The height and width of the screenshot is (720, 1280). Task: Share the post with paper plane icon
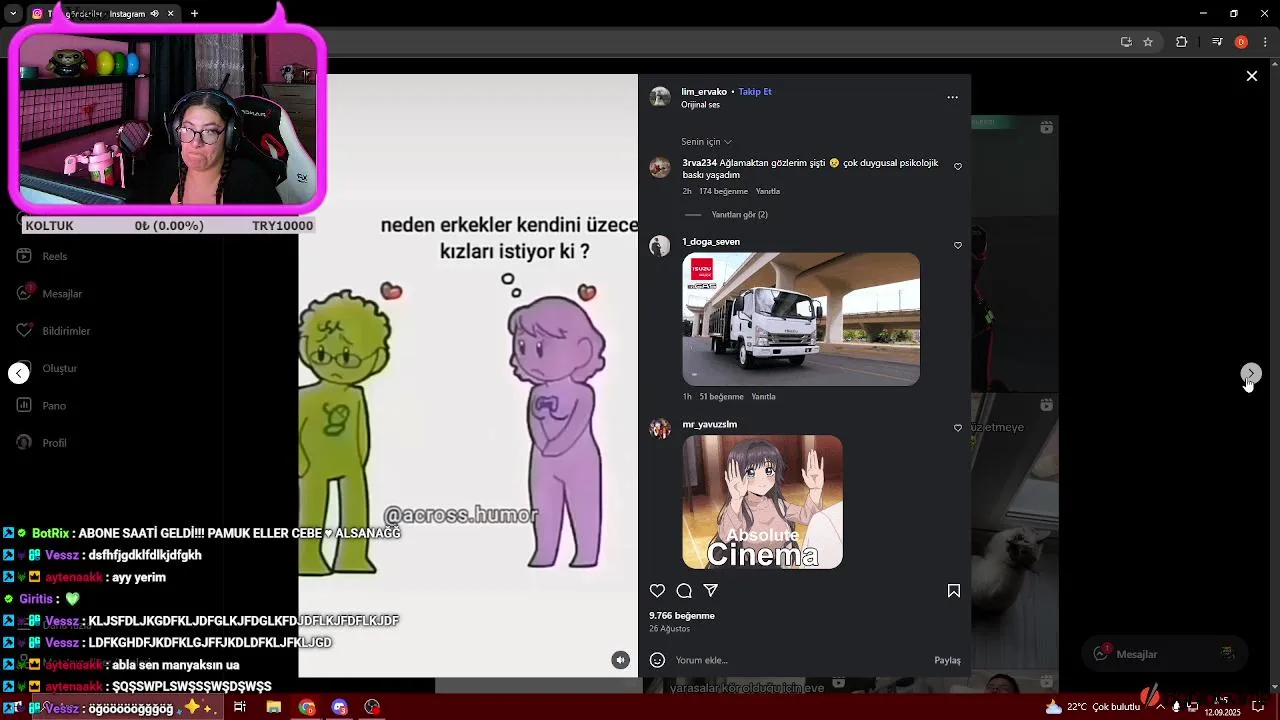point(711,591)
